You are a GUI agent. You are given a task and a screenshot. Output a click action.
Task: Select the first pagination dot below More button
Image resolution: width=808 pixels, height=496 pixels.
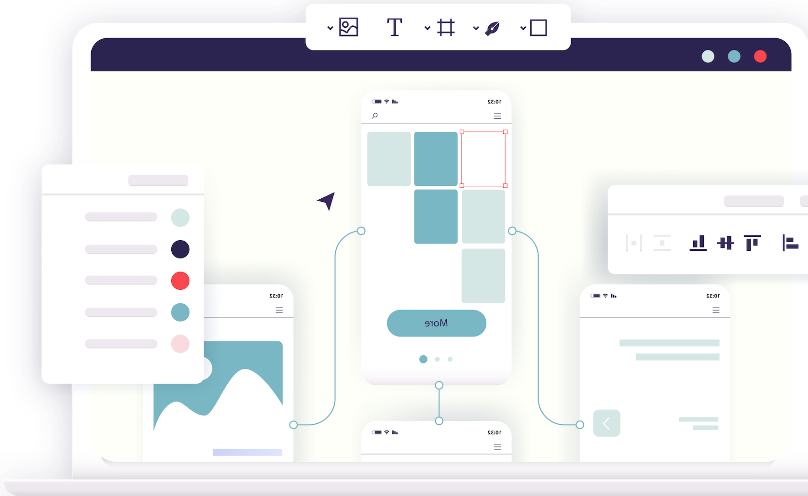coord(423,359)
